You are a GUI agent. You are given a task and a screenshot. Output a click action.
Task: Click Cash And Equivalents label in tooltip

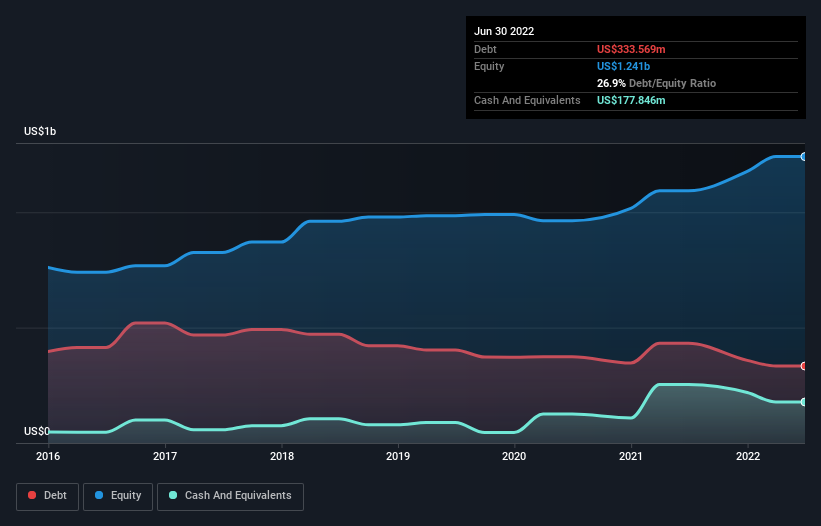point(527,100)
